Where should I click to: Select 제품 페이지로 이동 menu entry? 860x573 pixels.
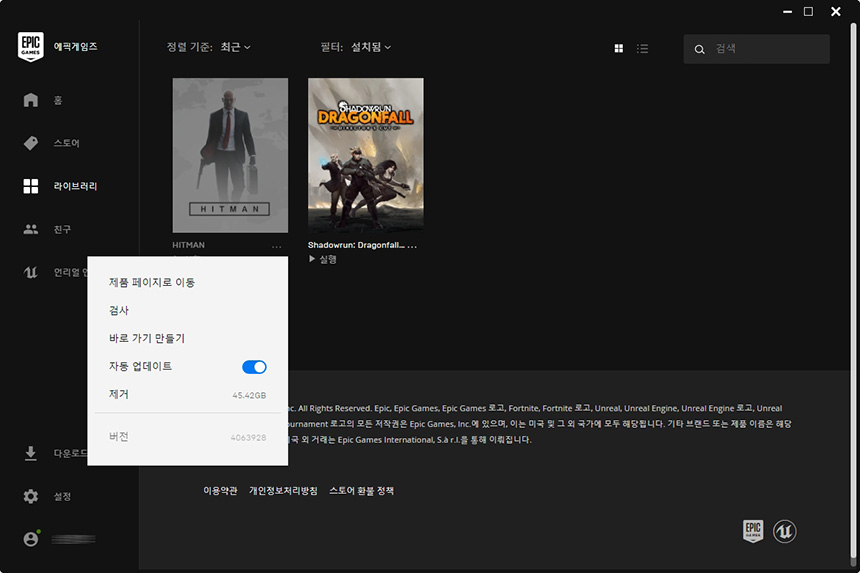(x=152, y=282)
